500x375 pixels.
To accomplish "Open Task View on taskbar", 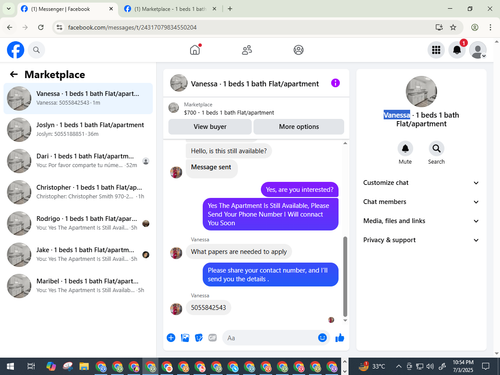I will coord(31,367).
